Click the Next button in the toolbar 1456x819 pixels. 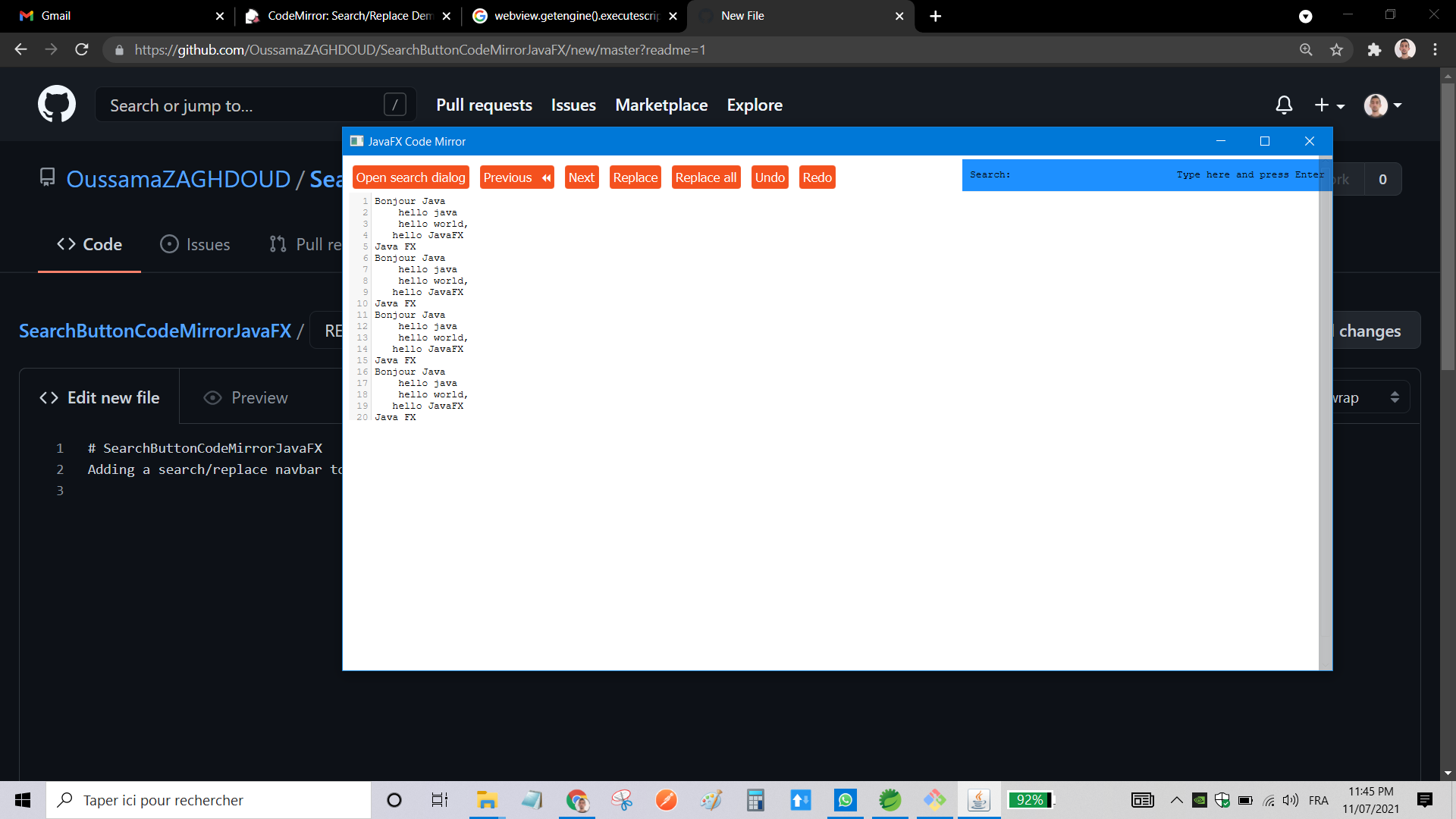click(581, 177)
